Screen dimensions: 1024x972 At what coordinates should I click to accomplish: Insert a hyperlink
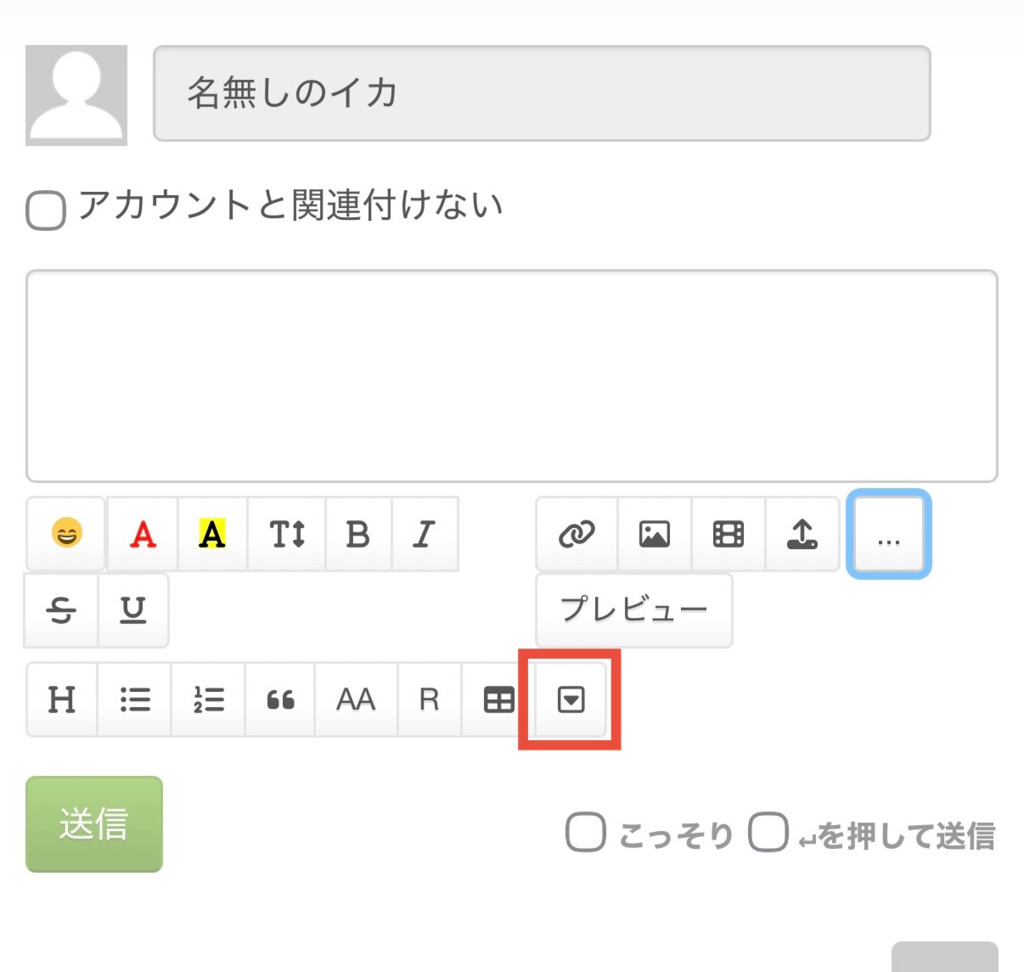coord(577,534)
